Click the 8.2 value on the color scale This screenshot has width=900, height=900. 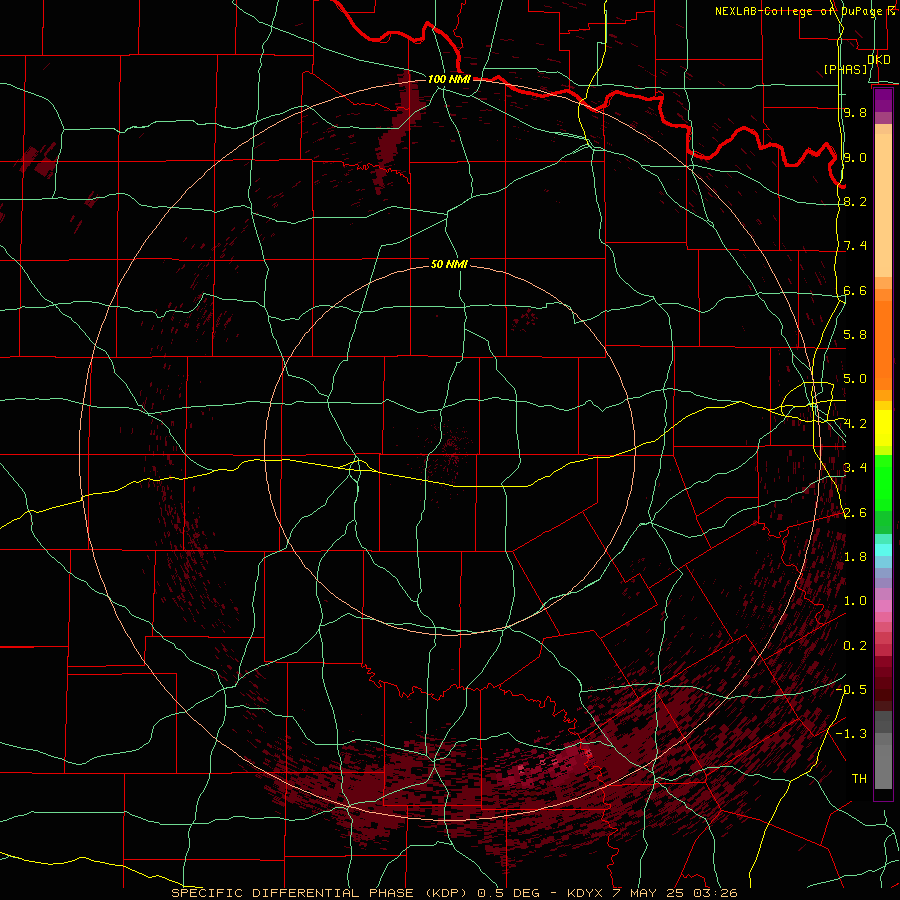pyautogui.click(x=855, y=201)
